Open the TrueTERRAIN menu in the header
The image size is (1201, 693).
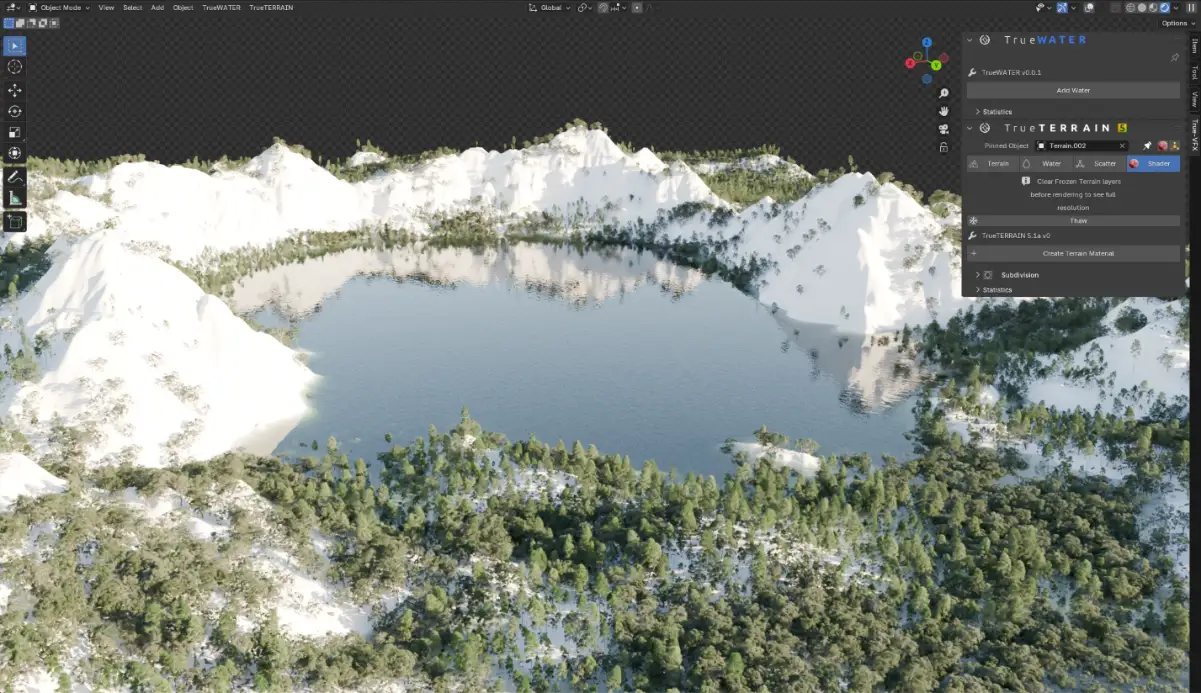[x=271, y=7]
